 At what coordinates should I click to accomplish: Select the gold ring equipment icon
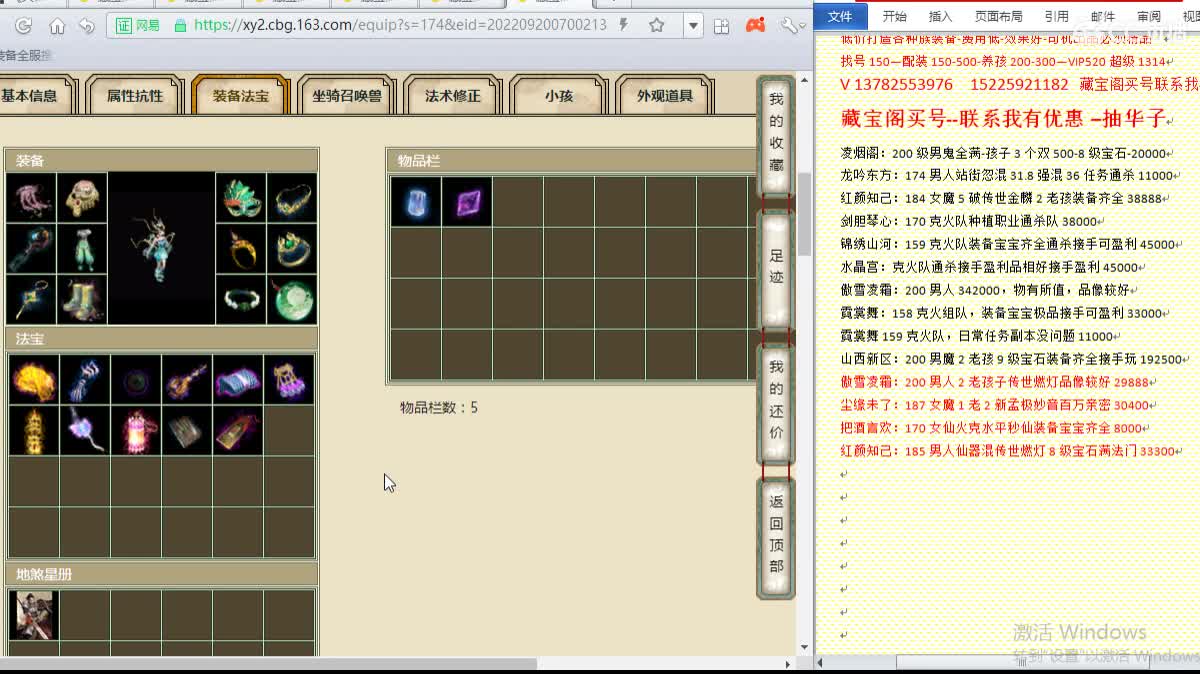click(241, 249)
